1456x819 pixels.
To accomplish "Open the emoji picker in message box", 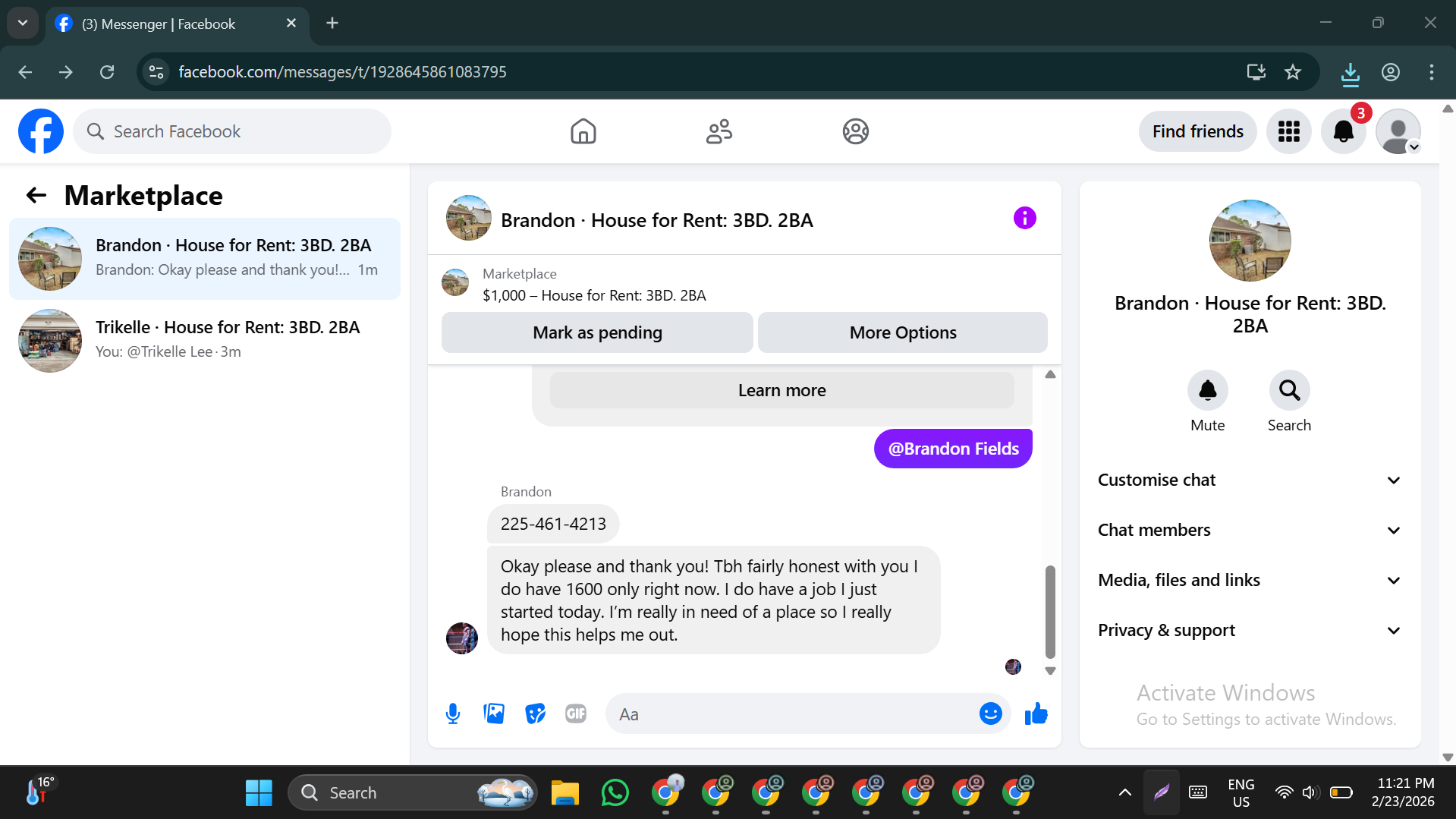I will (x=990, y=713).
